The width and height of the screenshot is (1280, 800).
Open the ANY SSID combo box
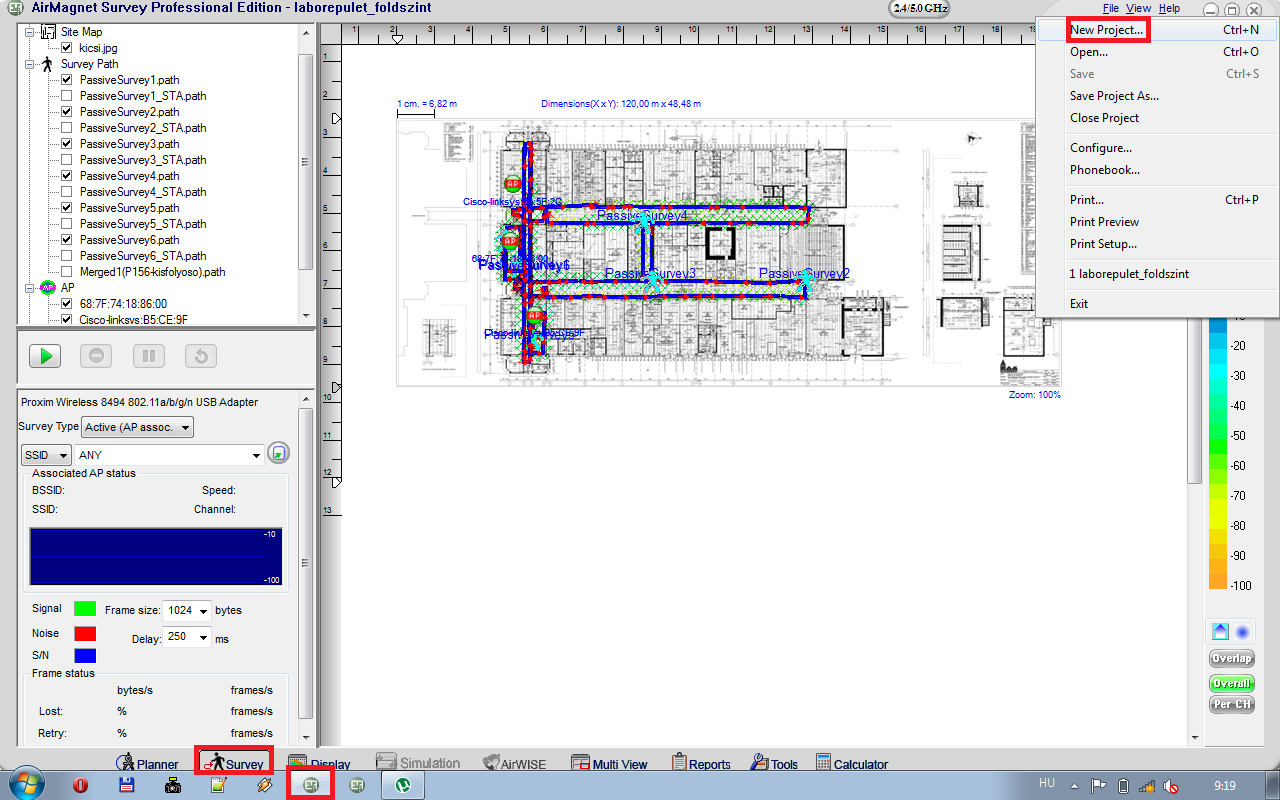pyautogui.click(x=169, y=455)
